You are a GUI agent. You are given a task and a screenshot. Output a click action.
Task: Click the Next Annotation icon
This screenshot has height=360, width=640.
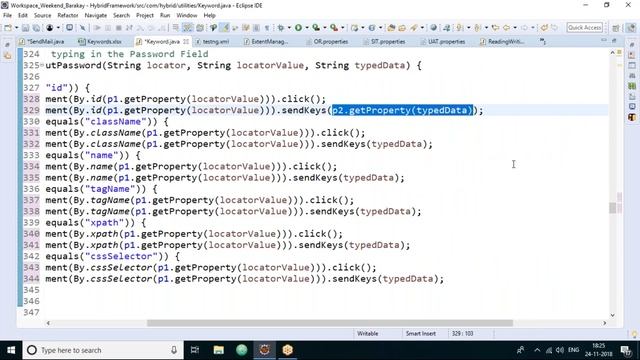click(460, 28)
